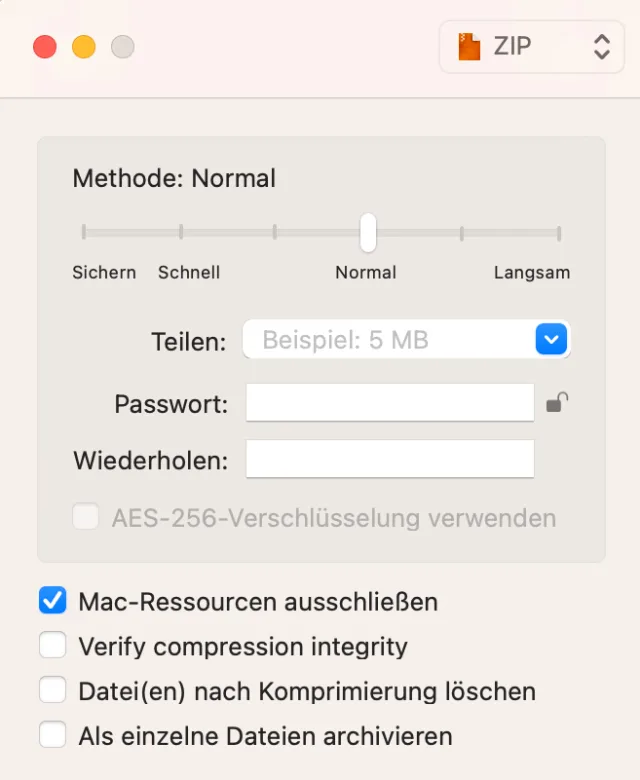Enable Verify compression integrity
640x780 pixels.
pos(52,646)
